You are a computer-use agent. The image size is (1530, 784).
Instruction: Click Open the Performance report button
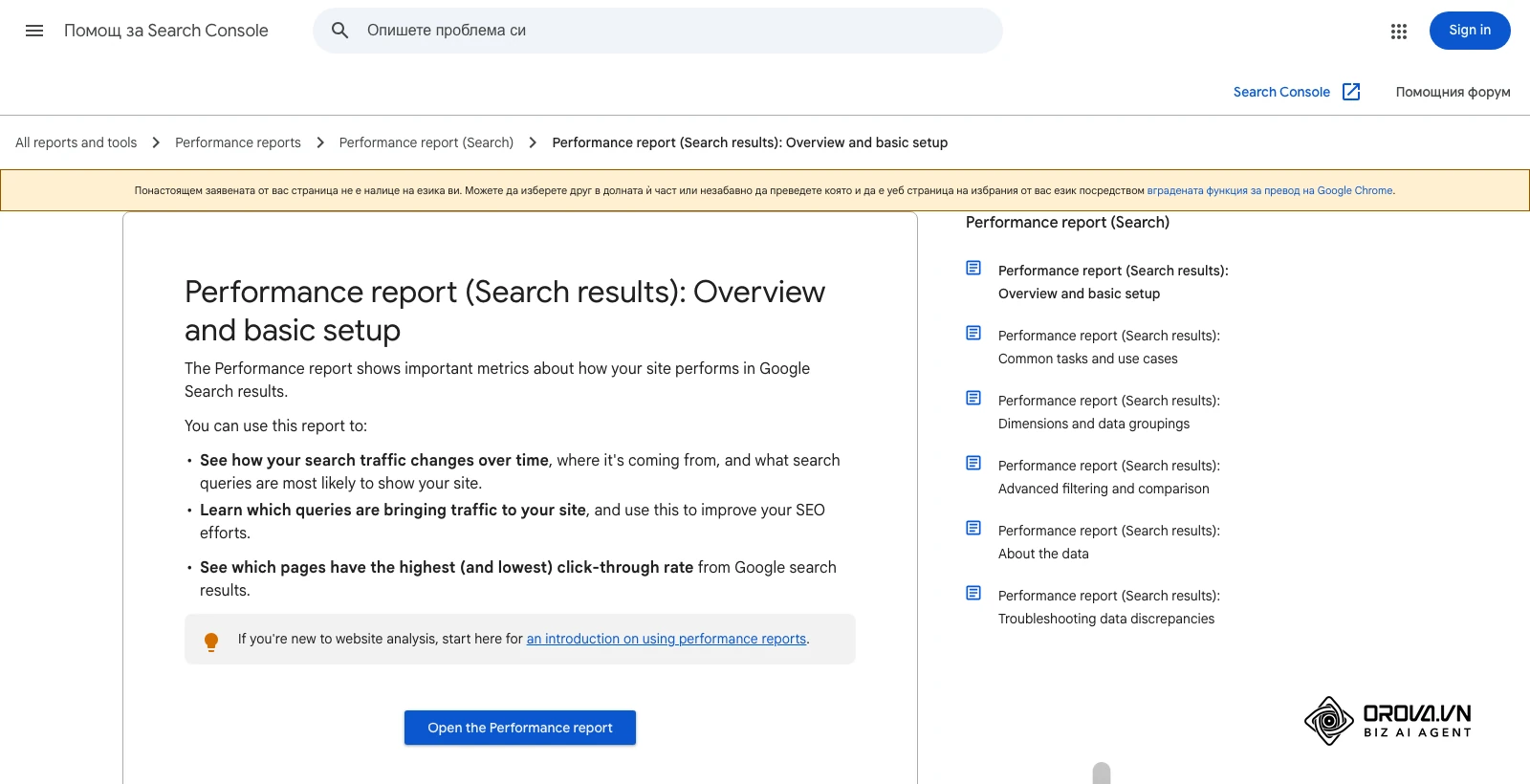520,728
